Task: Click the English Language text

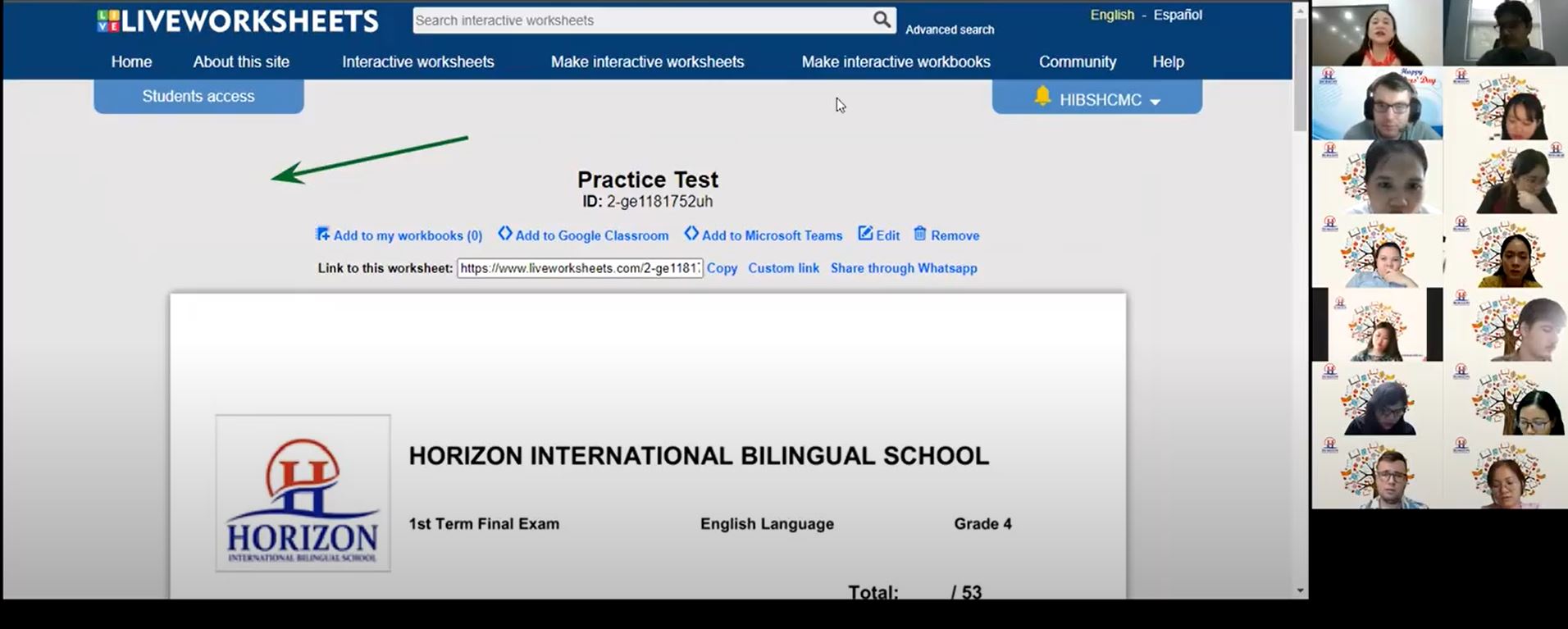Action: pos(767,524)
